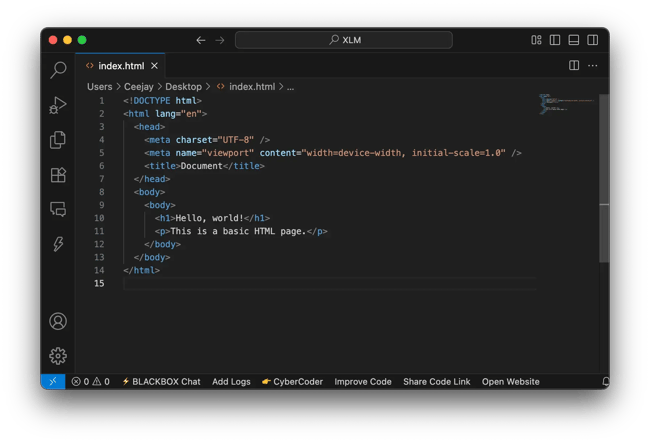Click the Desktop breadcrumb item
This screenshot has height=443, width=650.
click(x=183, y=87)
